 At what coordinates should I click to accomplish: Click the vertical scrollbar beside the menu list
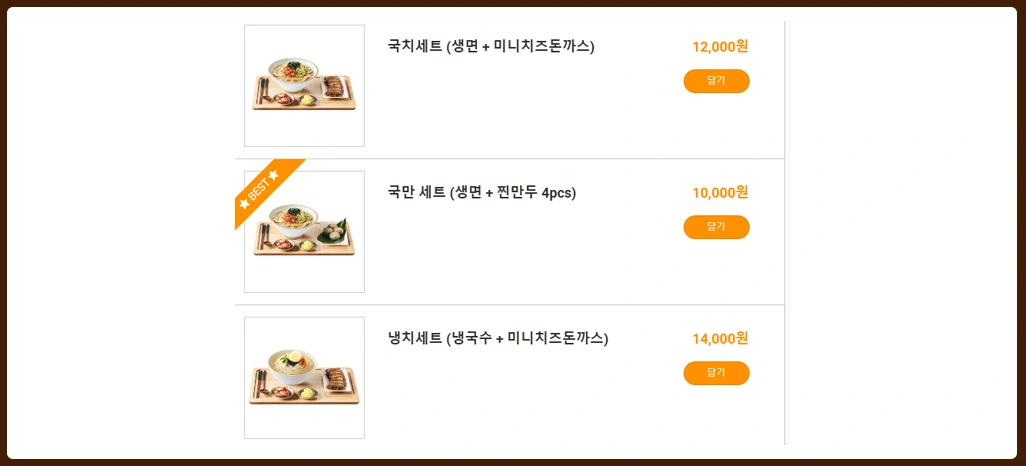click(x=785, y=232)
